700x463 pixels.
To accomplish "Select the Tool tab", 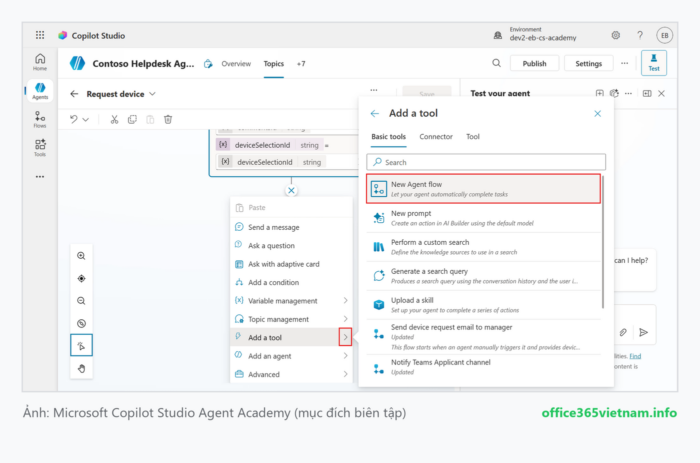I will click(x=473, y=137).
